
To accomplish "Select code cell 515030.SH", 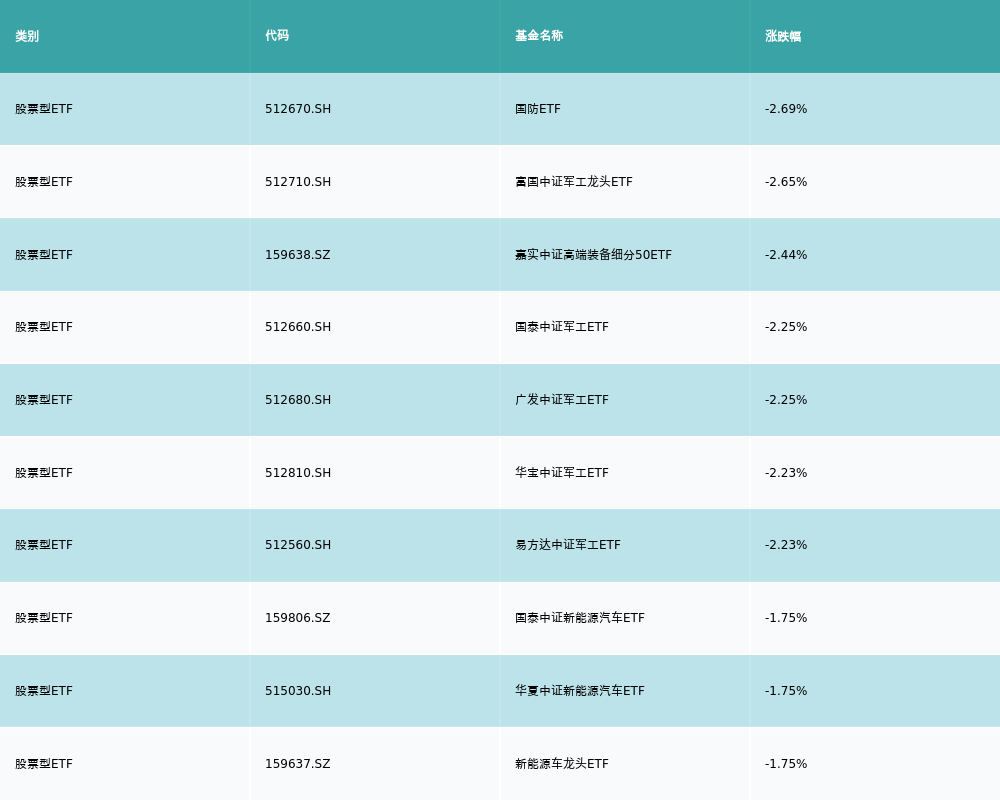I will [x=298, y=691].
